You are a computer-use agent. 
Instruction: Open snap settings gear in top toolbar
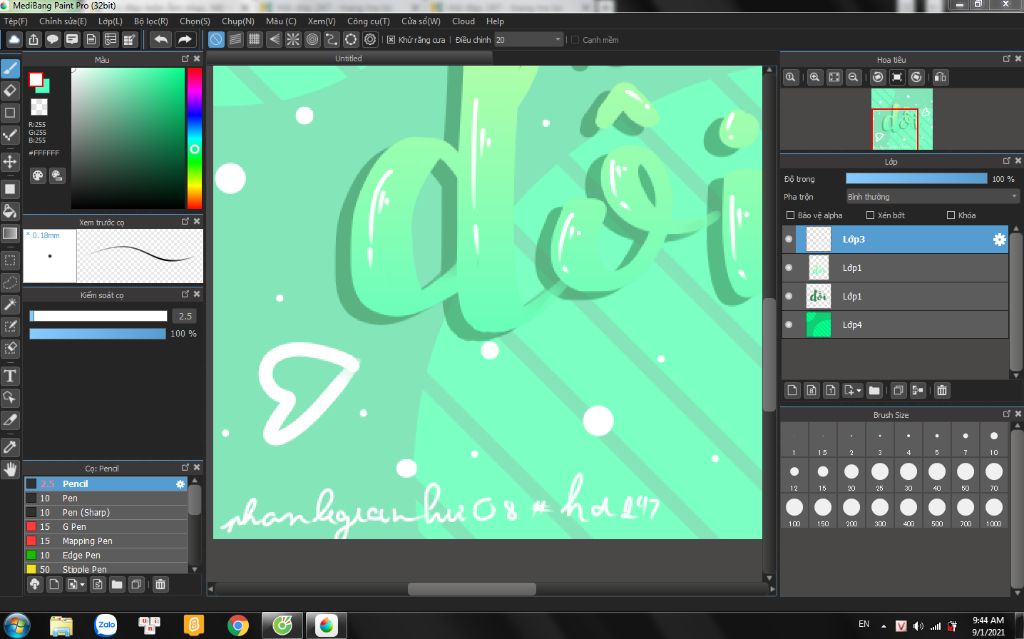pos(370,40)
